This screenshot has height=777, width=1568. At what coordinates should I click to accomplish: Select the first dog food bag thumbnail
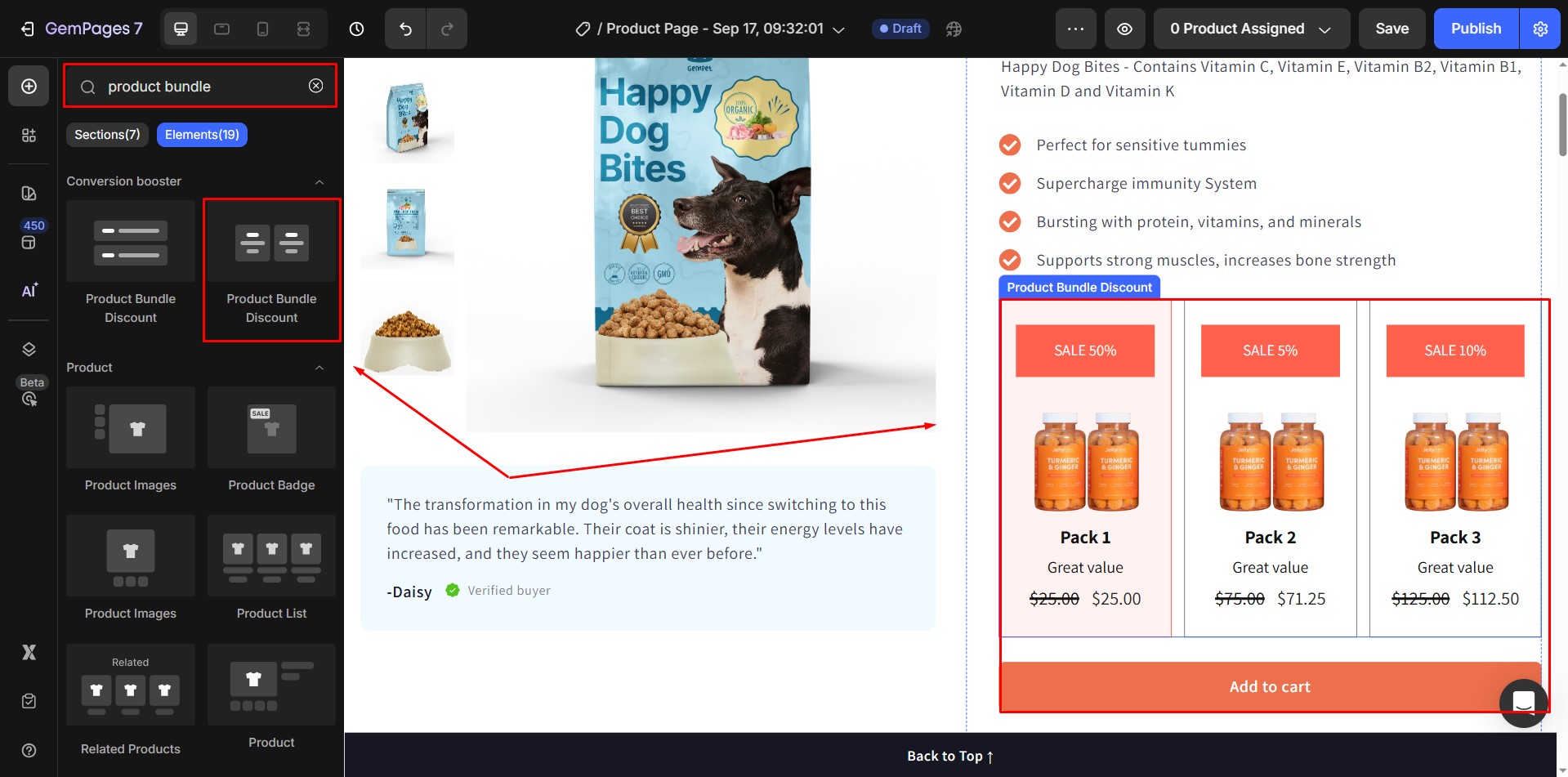407,116
